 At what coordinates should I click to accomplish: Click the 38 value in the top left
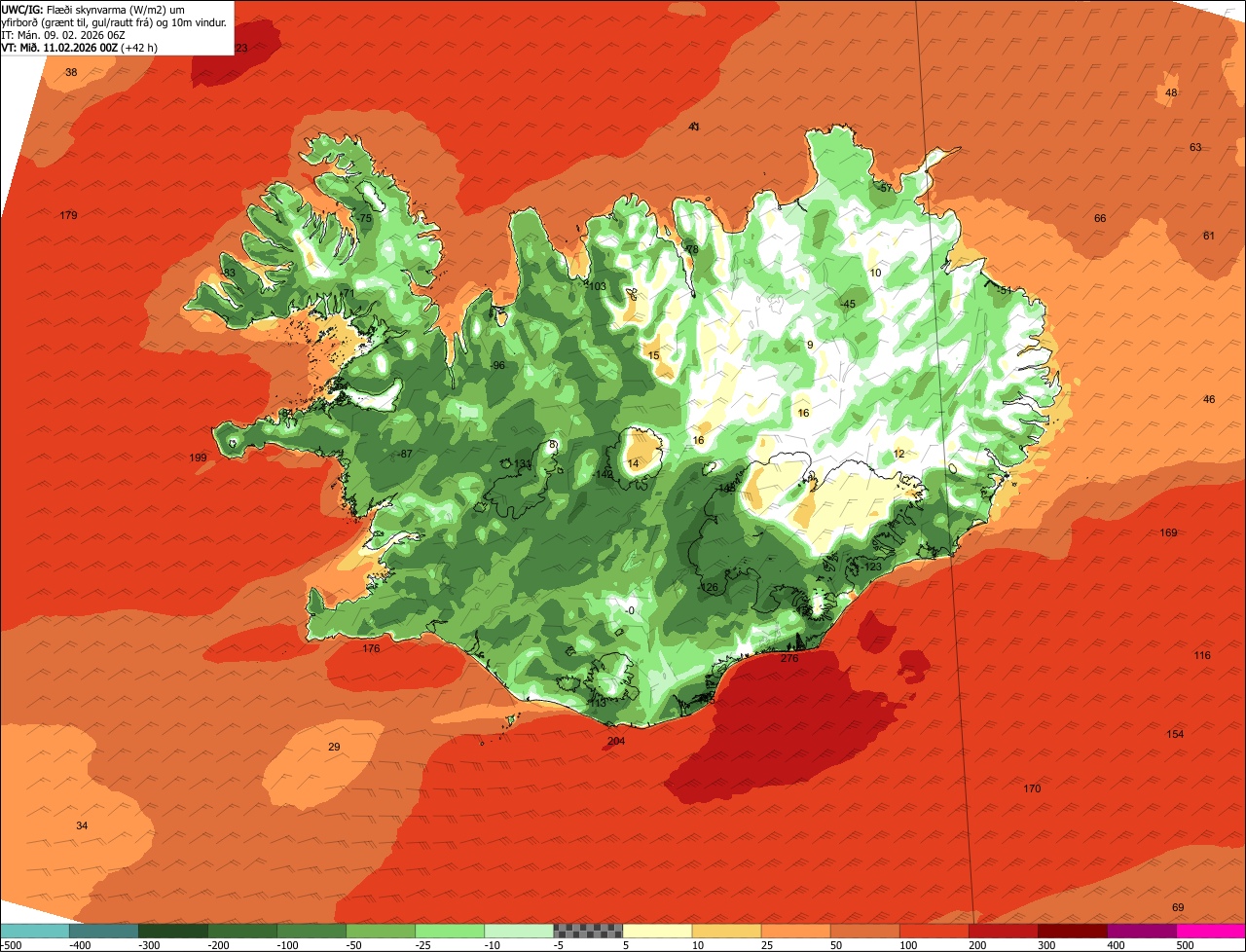(71, 73)
